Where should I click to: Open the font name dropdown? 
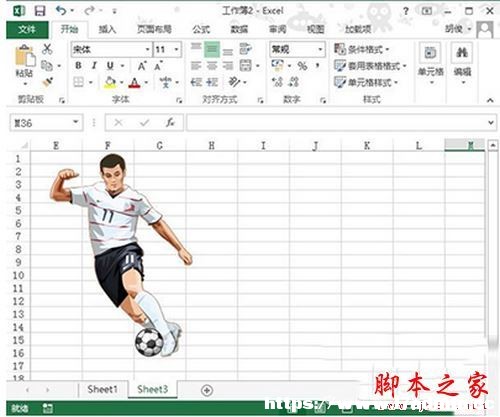tap(147, 50)
